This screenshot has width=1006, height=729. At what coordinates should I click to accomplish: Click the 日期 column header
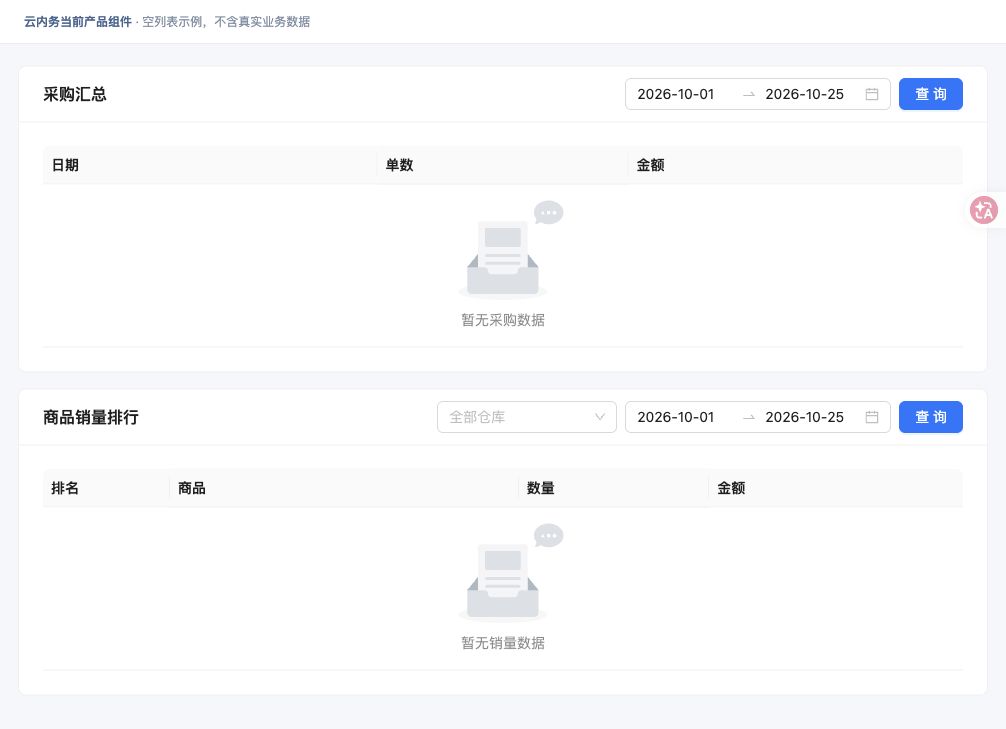tap(210, 165)
